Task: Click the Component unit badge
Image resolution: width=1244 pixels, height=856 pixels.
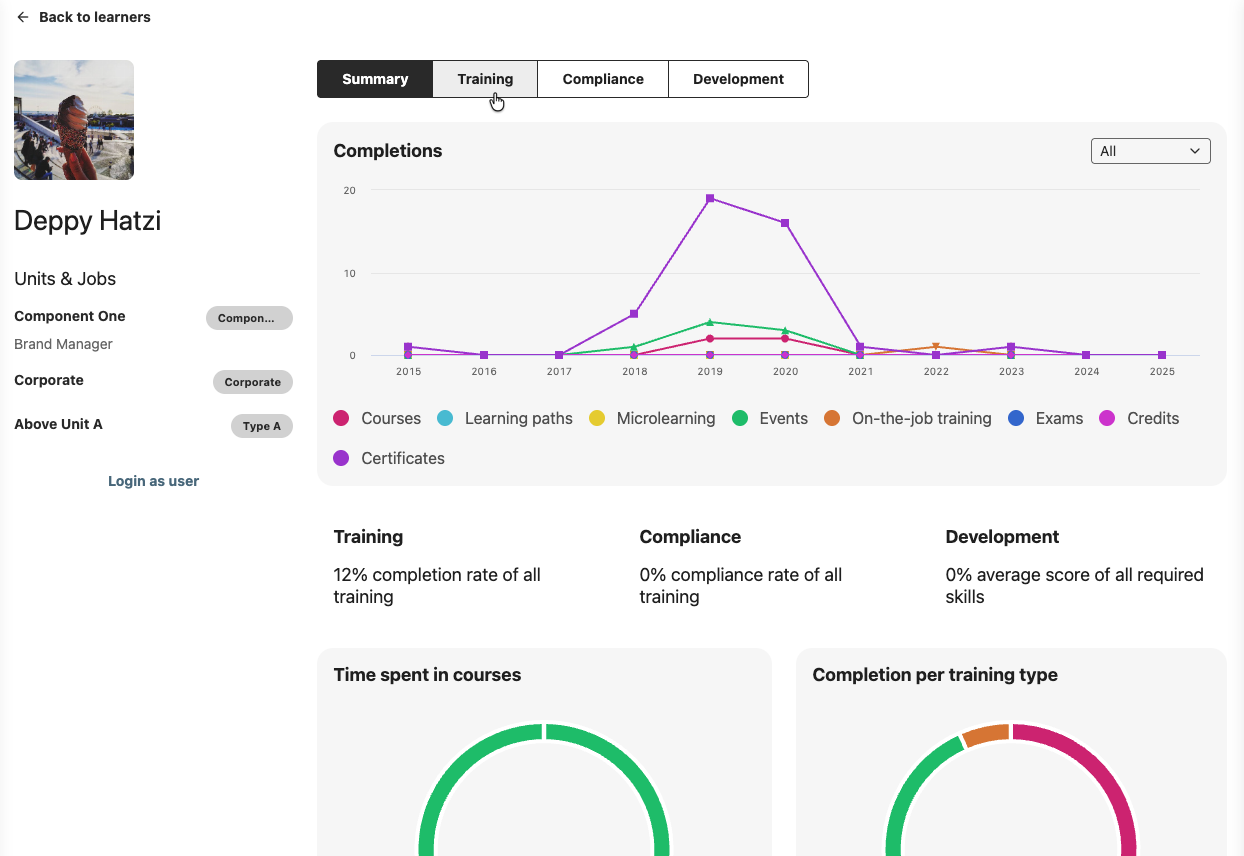Action: click(249, 318)
